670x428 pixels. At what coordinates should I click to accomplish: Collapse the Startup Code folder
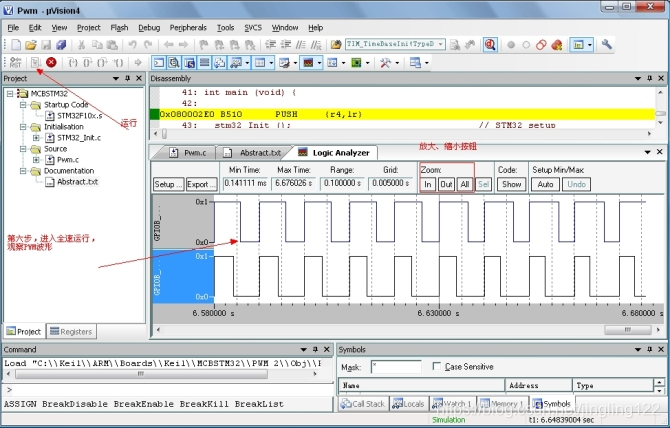(x=24, y=105)
